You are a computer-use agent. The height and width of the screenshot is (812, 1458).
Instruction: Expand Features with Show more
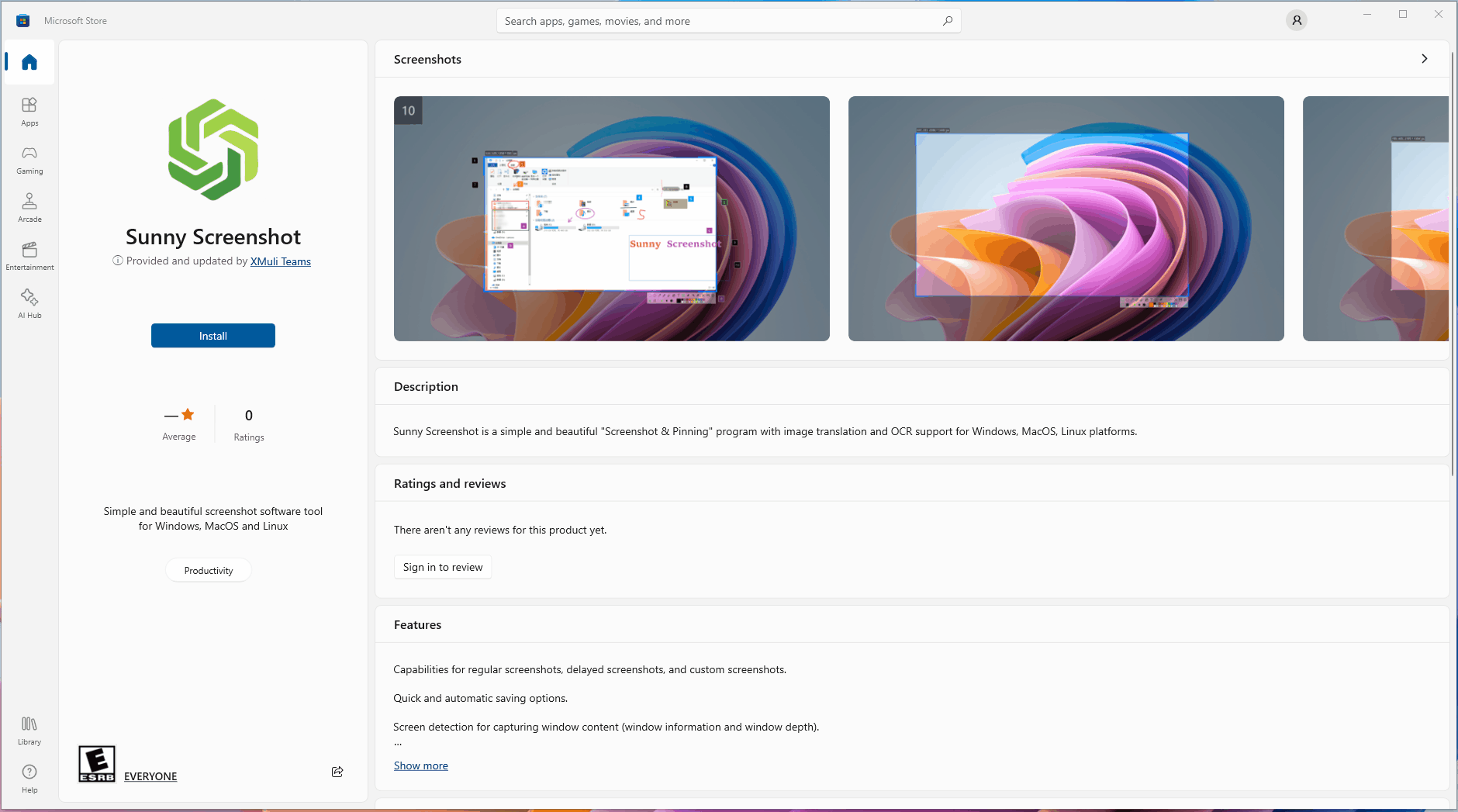(x=421, y=765)
